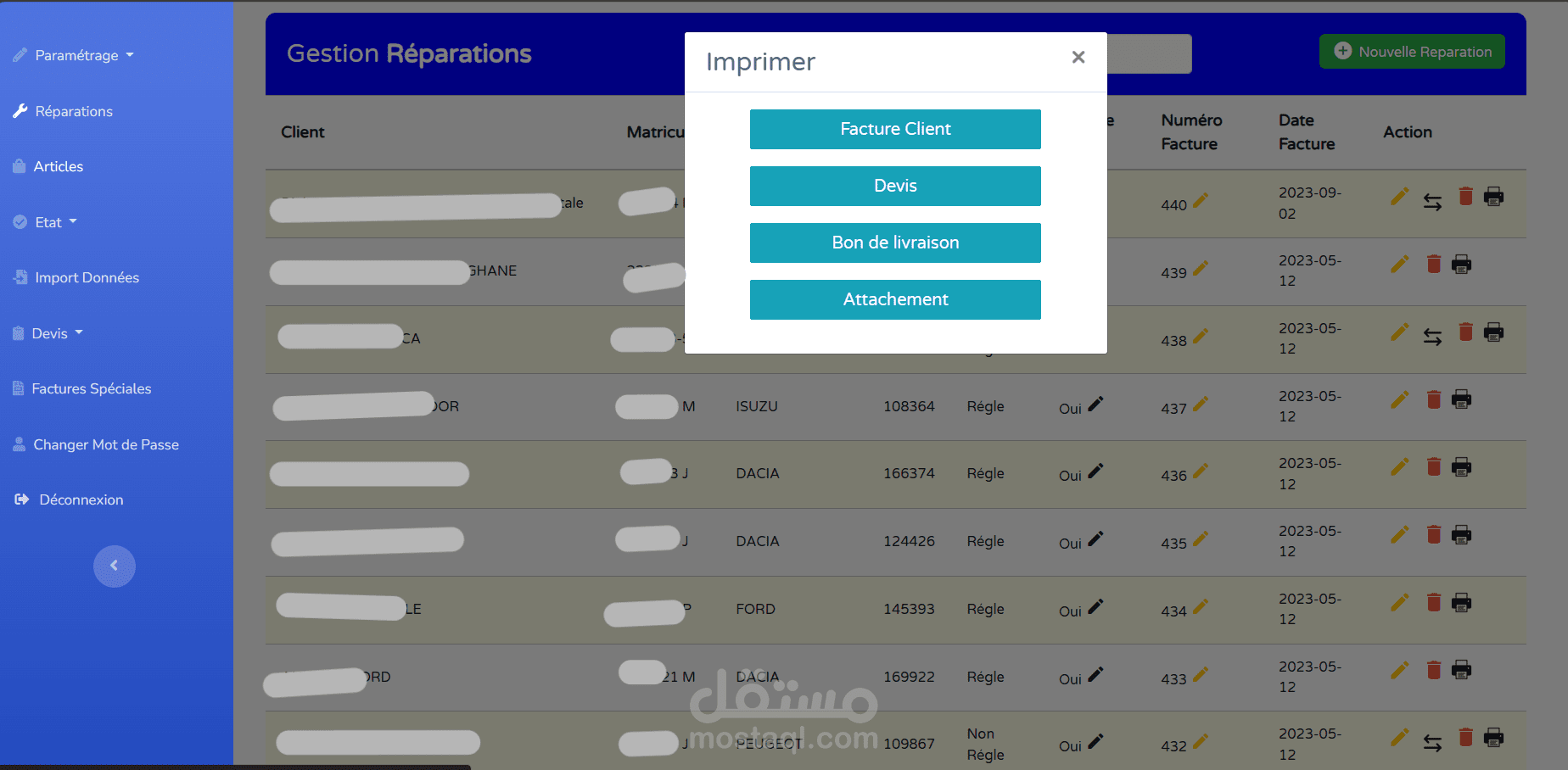Edit the Oui value in FORD row
This screenshot has height=770, width=1568.
[x=1095, y=607]
